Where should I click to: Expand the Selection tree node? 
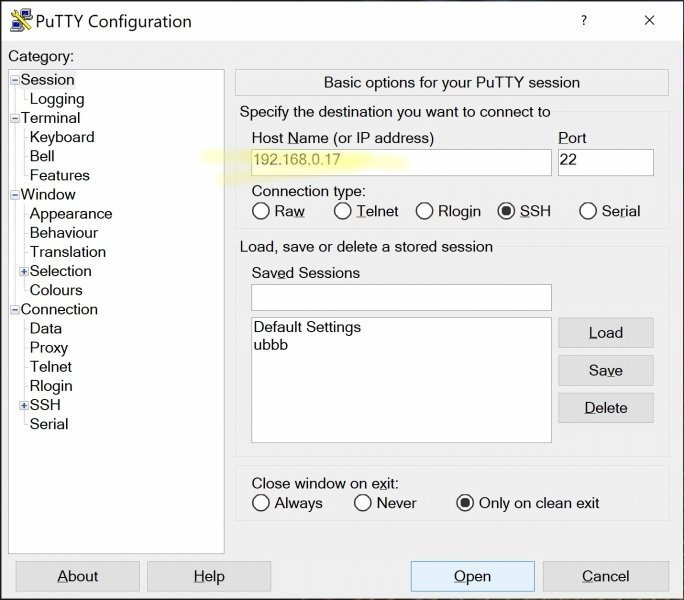[x=23, y=271]
